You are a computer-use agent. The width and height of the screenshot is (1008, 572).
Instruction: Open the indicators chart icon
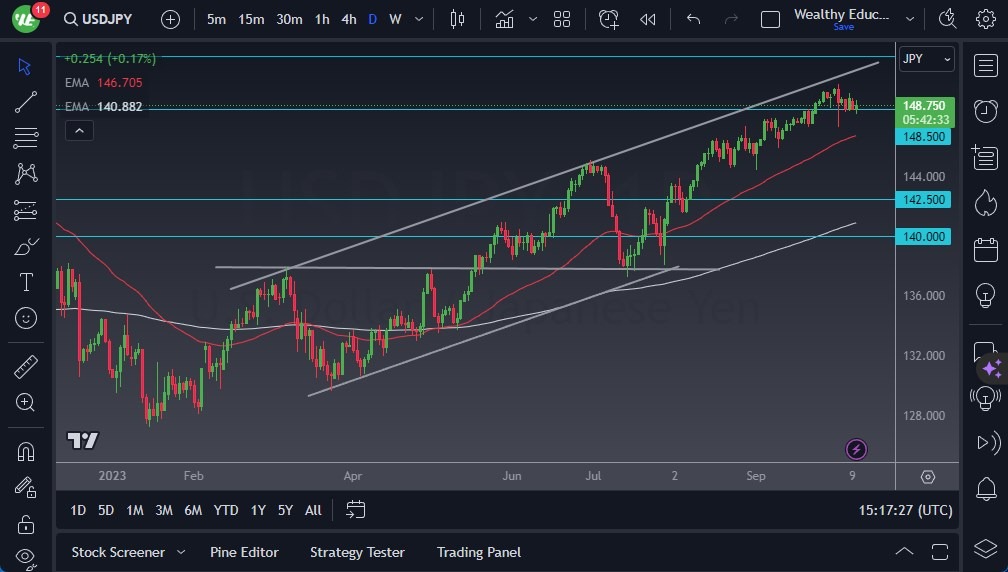pos(504,19)
